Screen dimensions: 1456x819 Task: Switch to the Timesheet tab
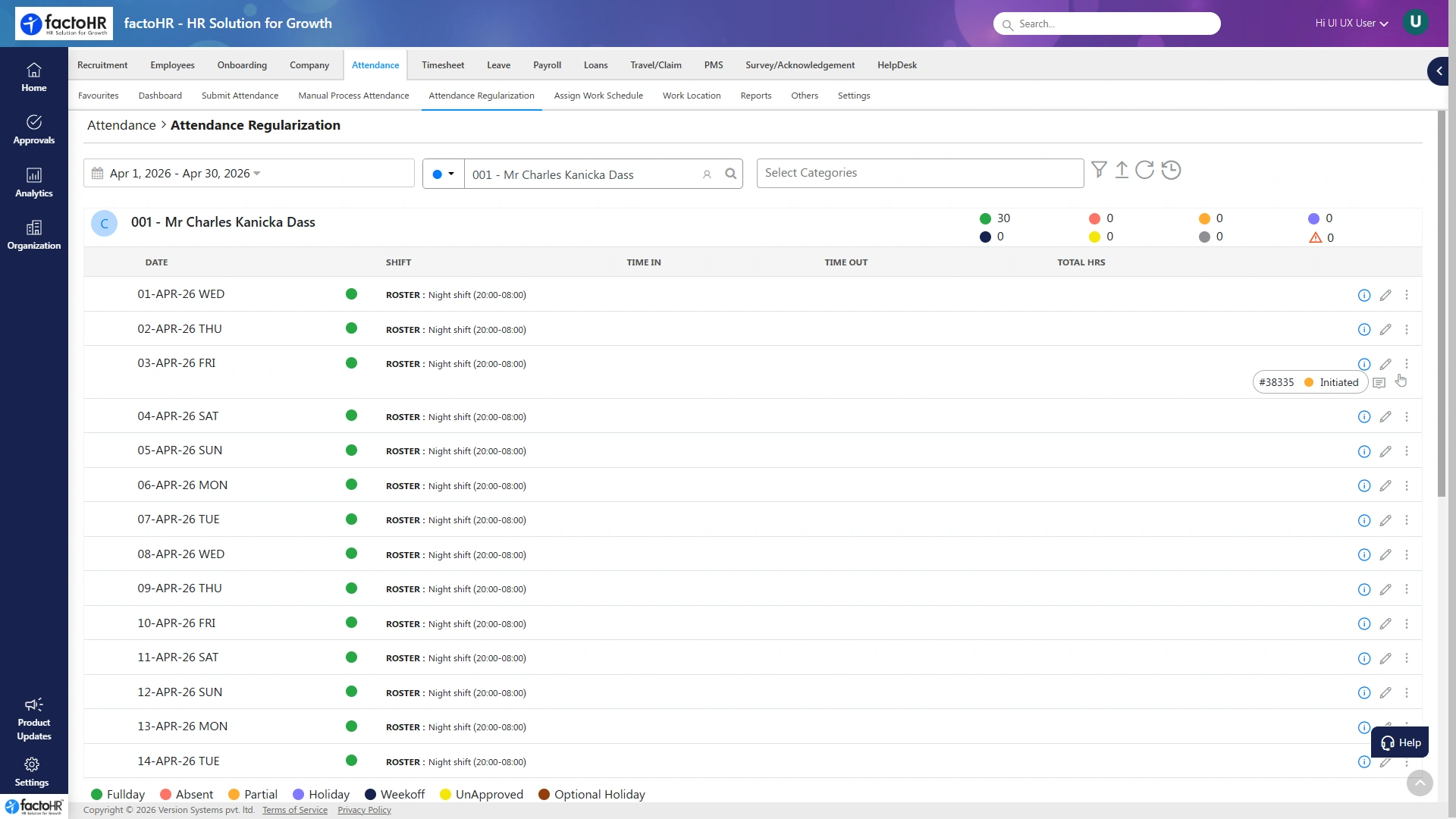pyautogui.click(x=443, y=65)
